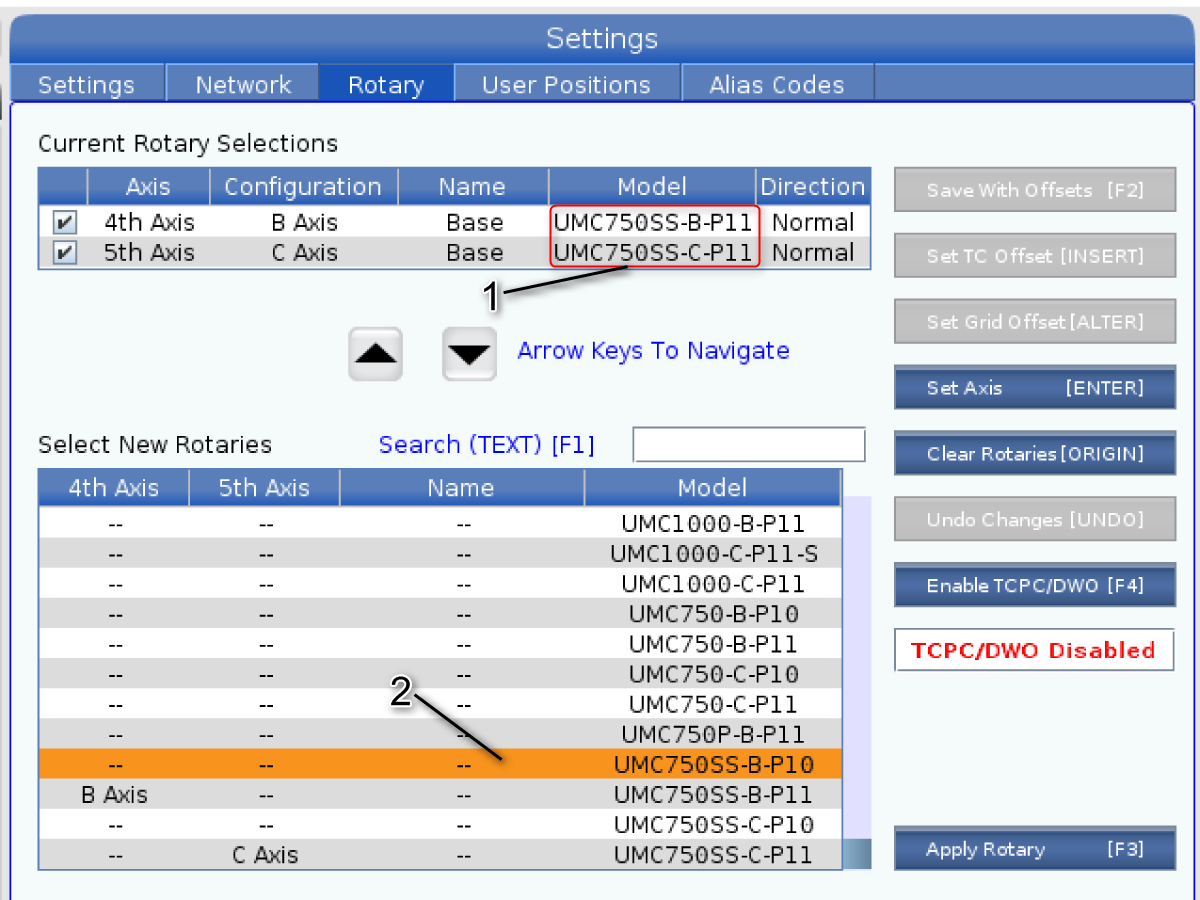
Task: Focus the Search text input field
Action: click(x=749, y=445)
